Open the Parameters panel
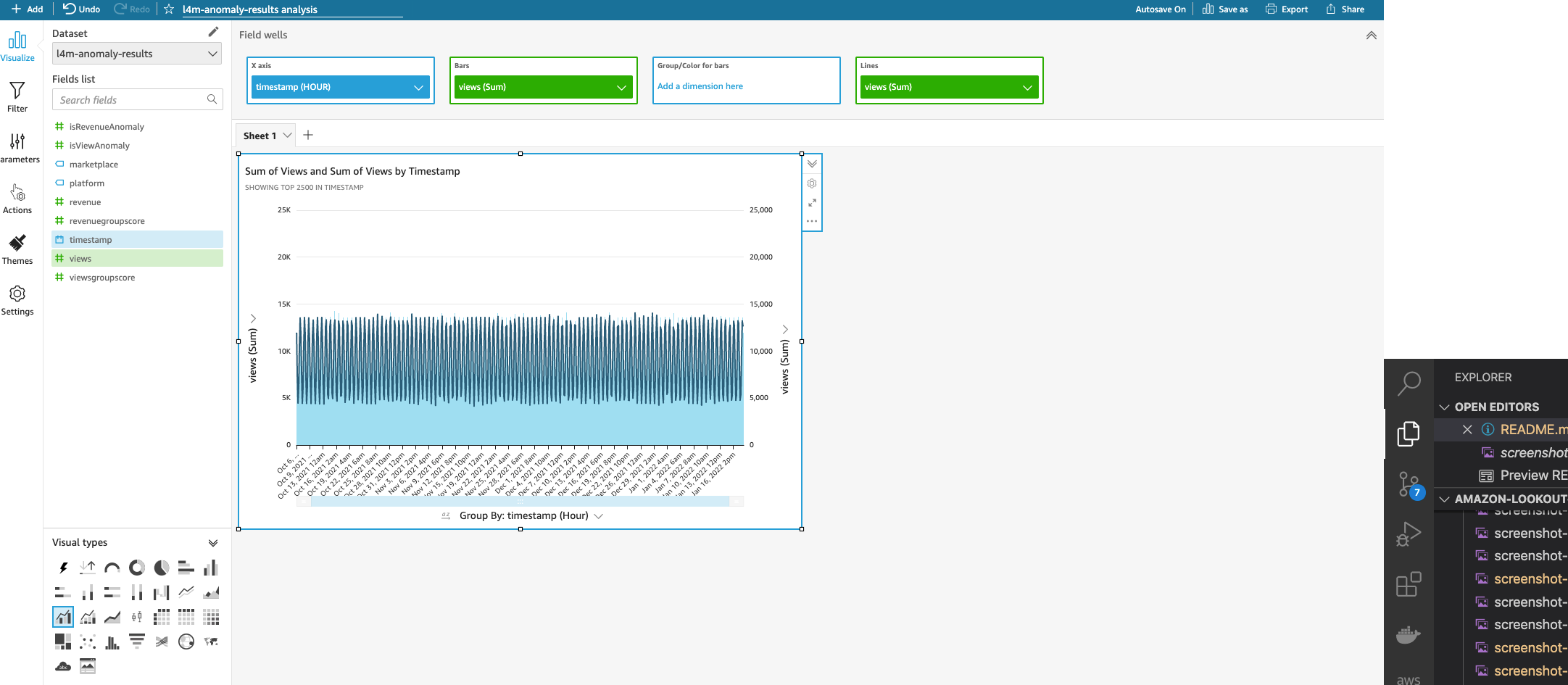 [x=17, y=148]
